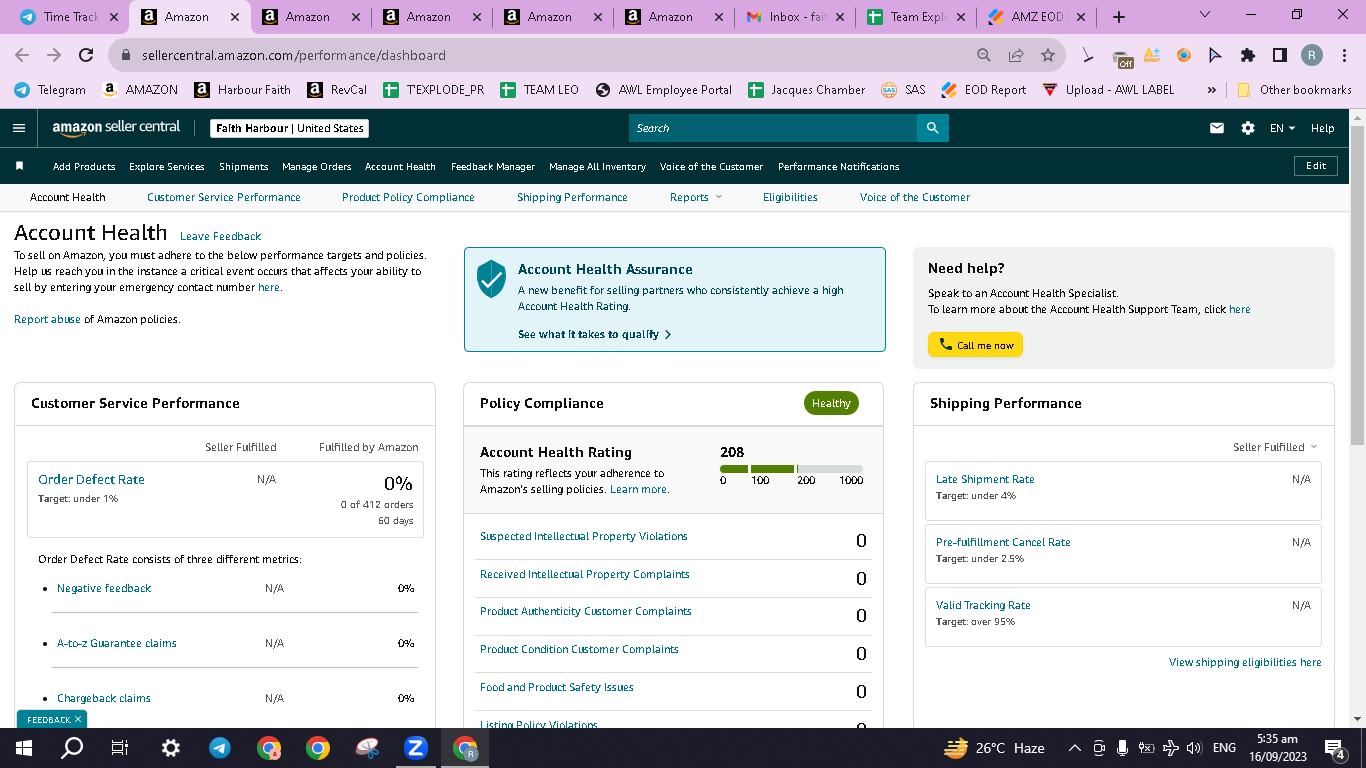Viewport: 1366px width, 768px height.
Task: Expand the Reports dropdown tab
Action: click(x=695, y=197)
